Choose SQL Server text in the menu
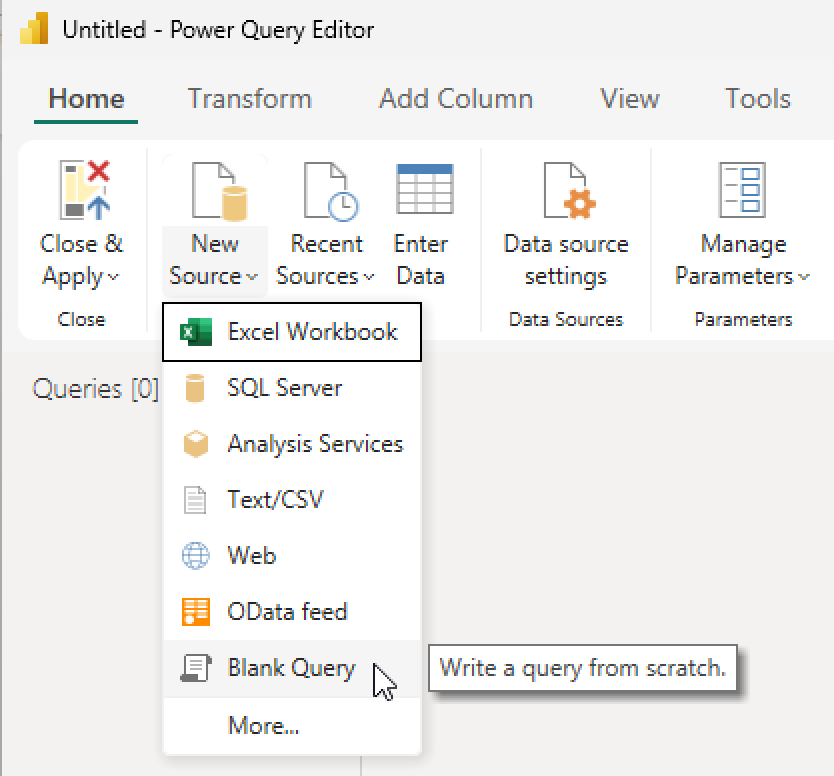Viewport: 834px width, 776px height. point(285,388)
